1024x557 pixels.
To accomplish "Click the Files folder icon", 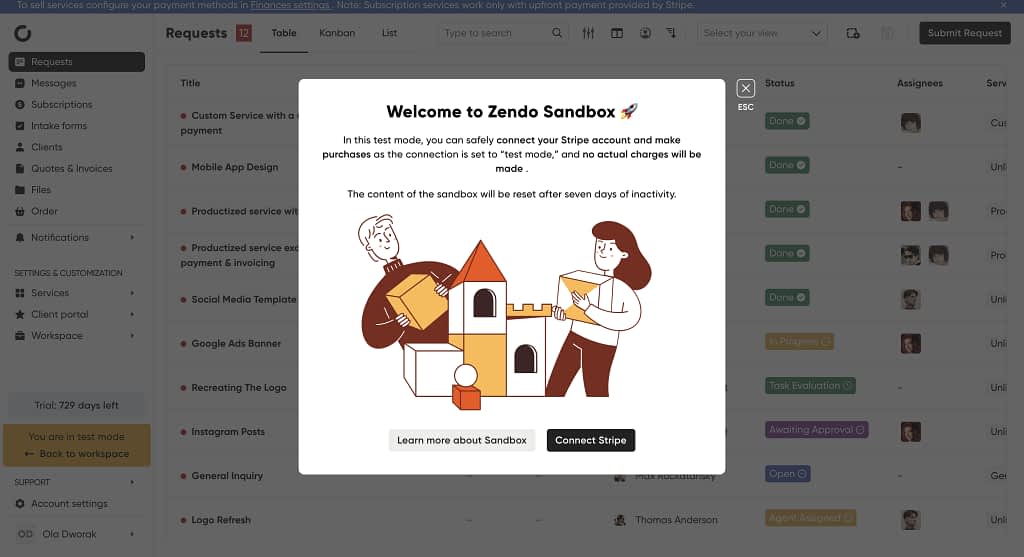I will [20, 189].
